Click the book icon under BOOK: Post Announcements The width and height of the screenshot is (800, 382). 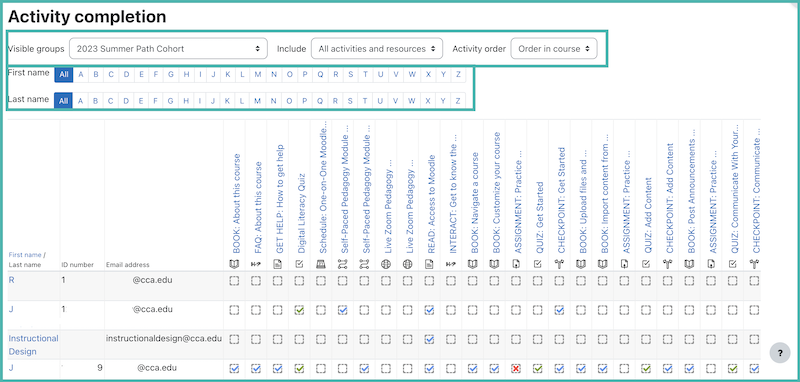[690, 264]
